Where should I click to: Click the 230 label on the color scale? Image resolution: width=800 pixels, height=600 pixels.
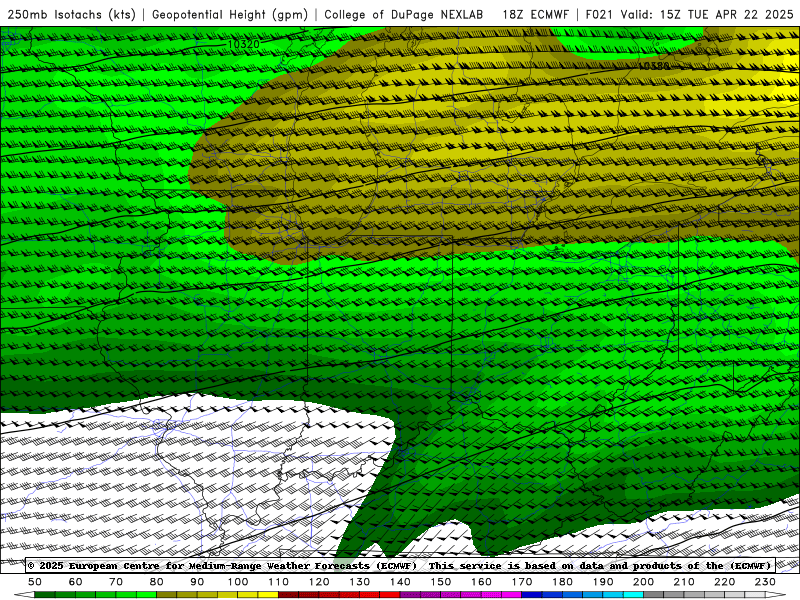765,582
